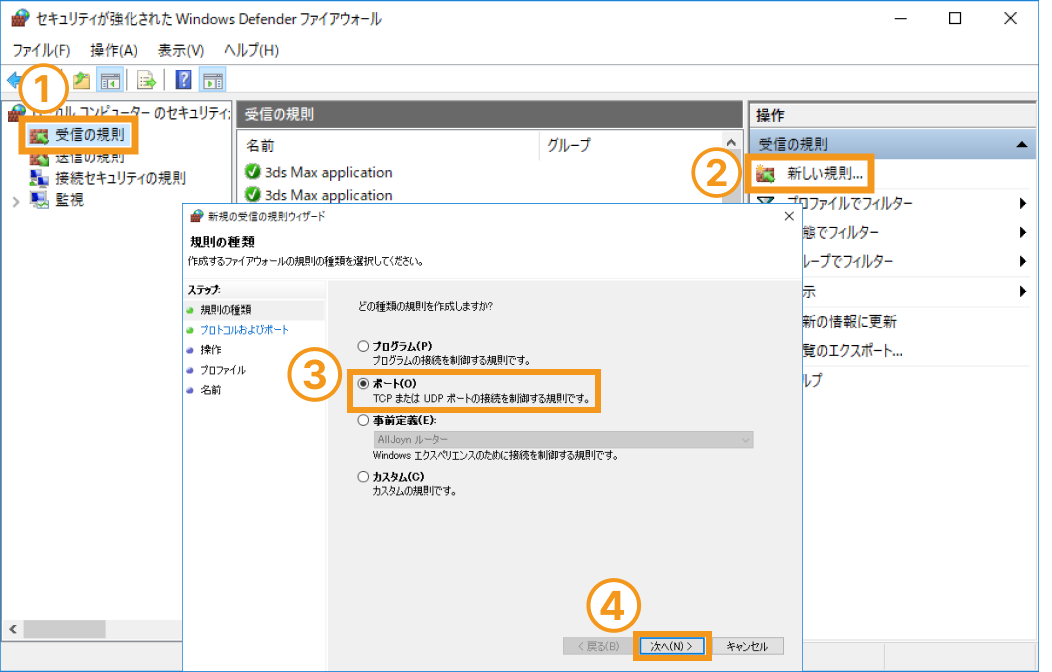The image size is (1052, 672).
Task: Select the 事前定義(E) radio button
Action: 363,421
